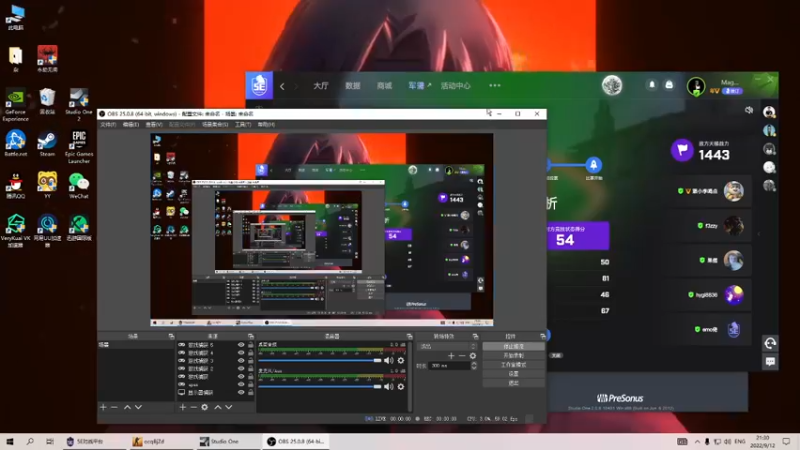Open Windows Start menu

9,441
